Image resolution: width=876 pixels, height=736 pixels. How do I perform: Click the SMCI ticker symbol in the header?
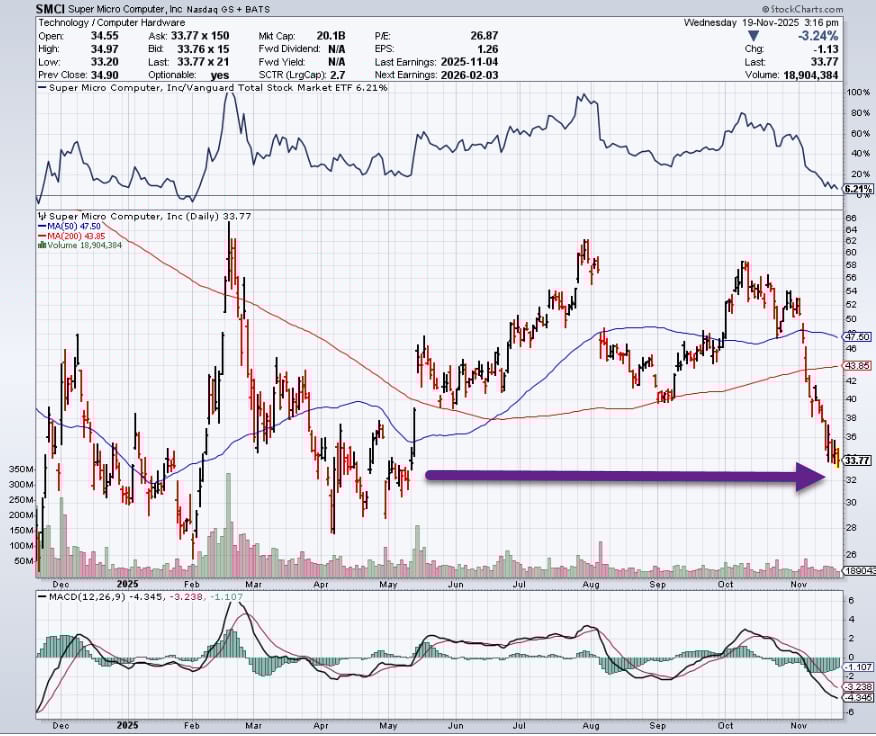(x=50, y=9)
